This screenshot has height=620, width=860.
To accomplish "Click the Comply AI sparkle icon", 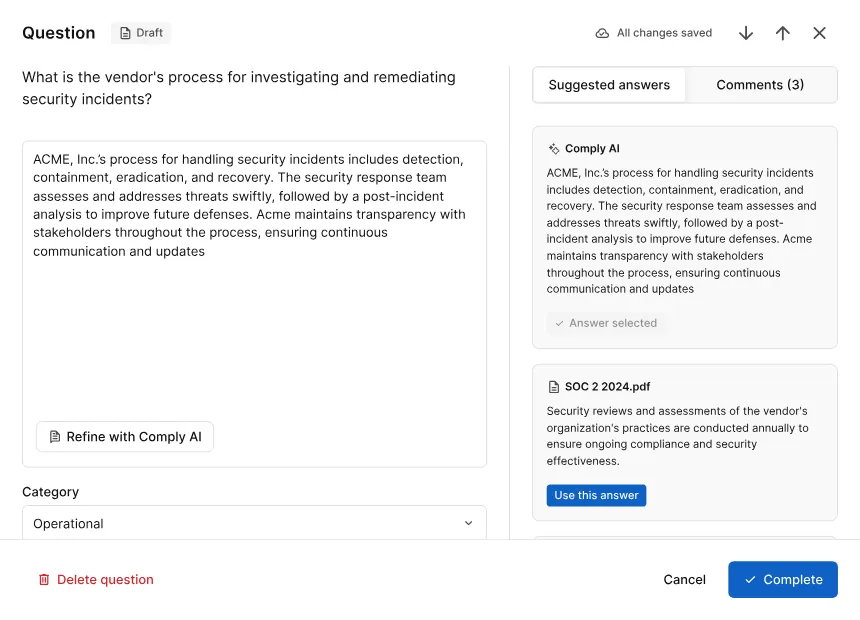I will click(x=554, y=149).
